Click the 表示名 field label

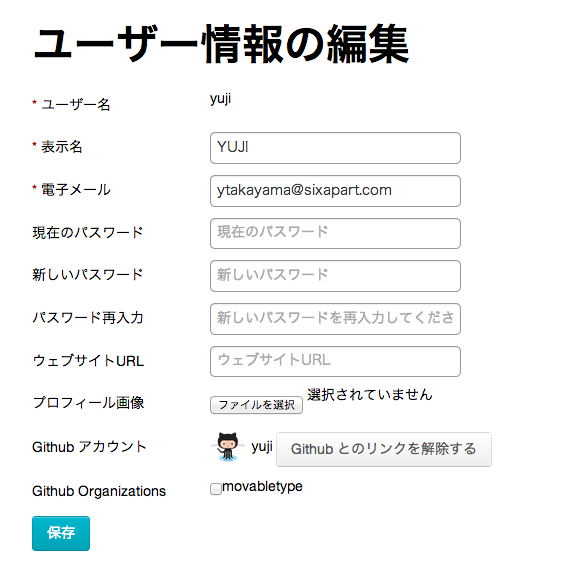(x=61, y=147)
